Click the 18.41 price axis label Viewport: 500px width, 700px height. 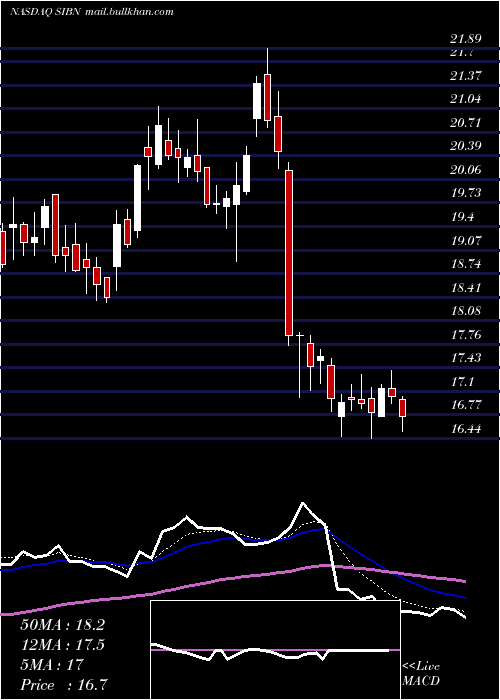(x=466, y=287)
